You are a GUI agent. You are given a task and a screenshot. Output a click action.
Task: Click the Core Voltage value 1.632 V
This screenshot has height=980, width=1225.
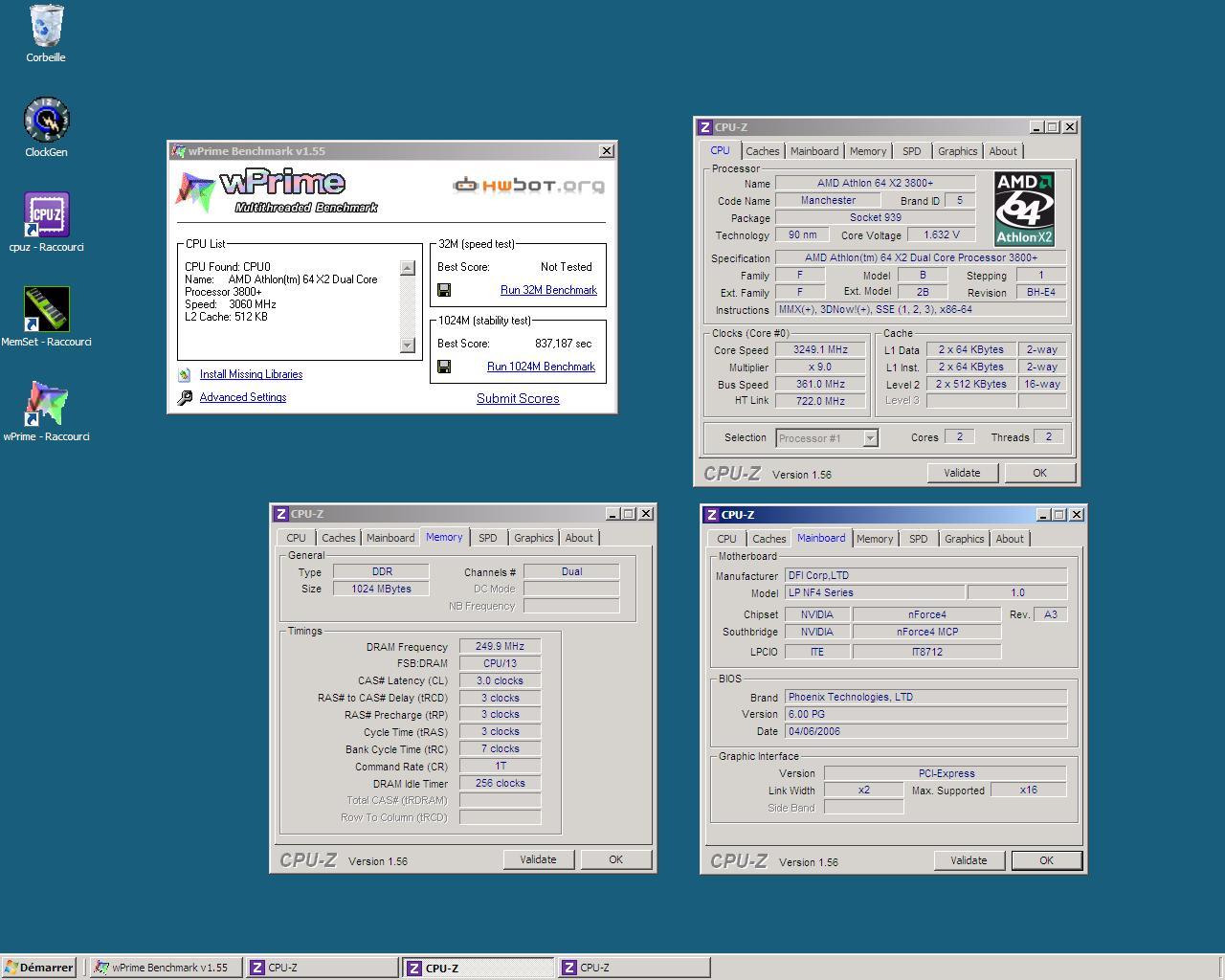coord(942,234)
